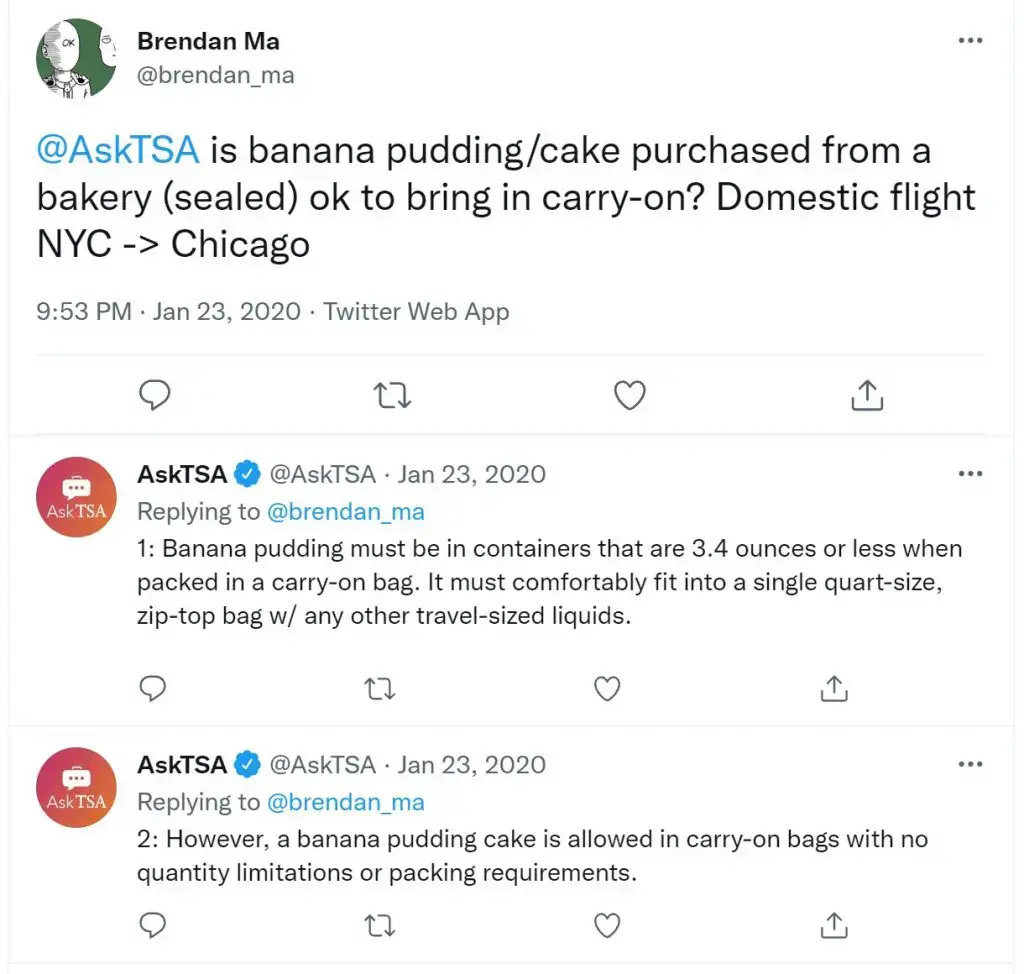Image resolution: width=1024 pixels, height=974 pixels.
Task: Share Brendan Ma's tweet
Action: (x=866, y=395)
